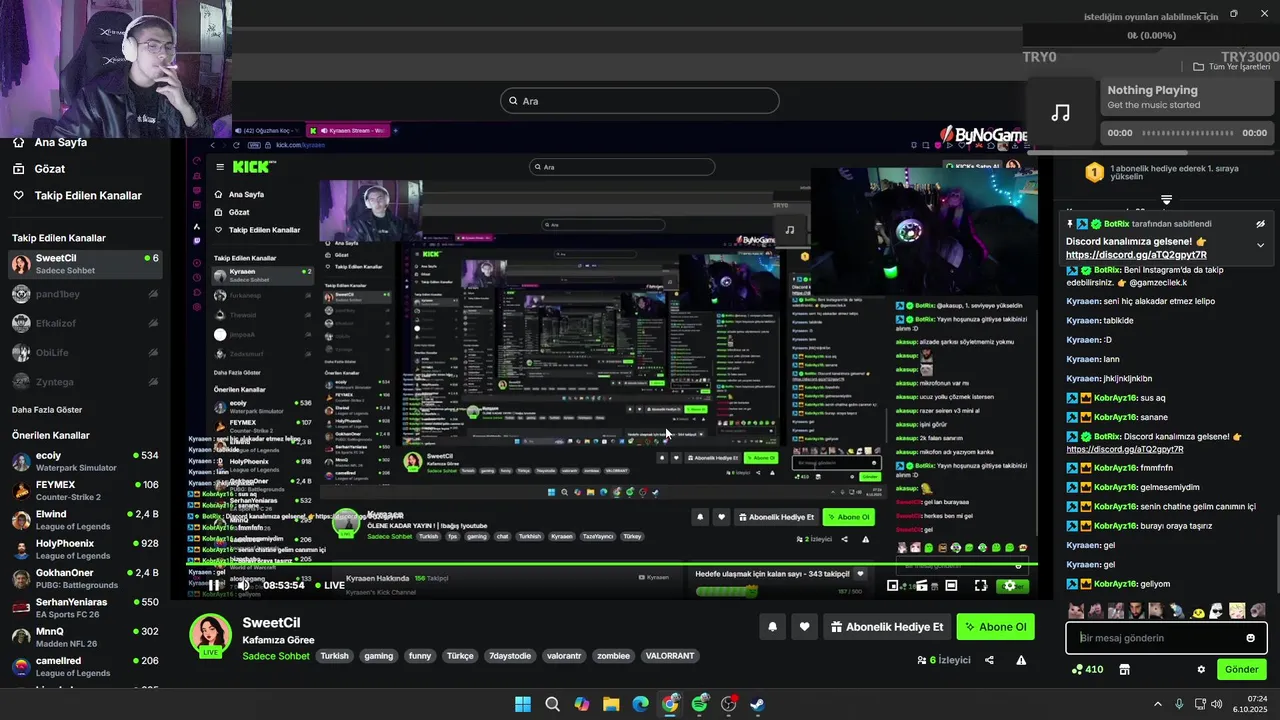Mute the stream player volume
This screenshot has height=720, width=1280.
click(243, 585)
